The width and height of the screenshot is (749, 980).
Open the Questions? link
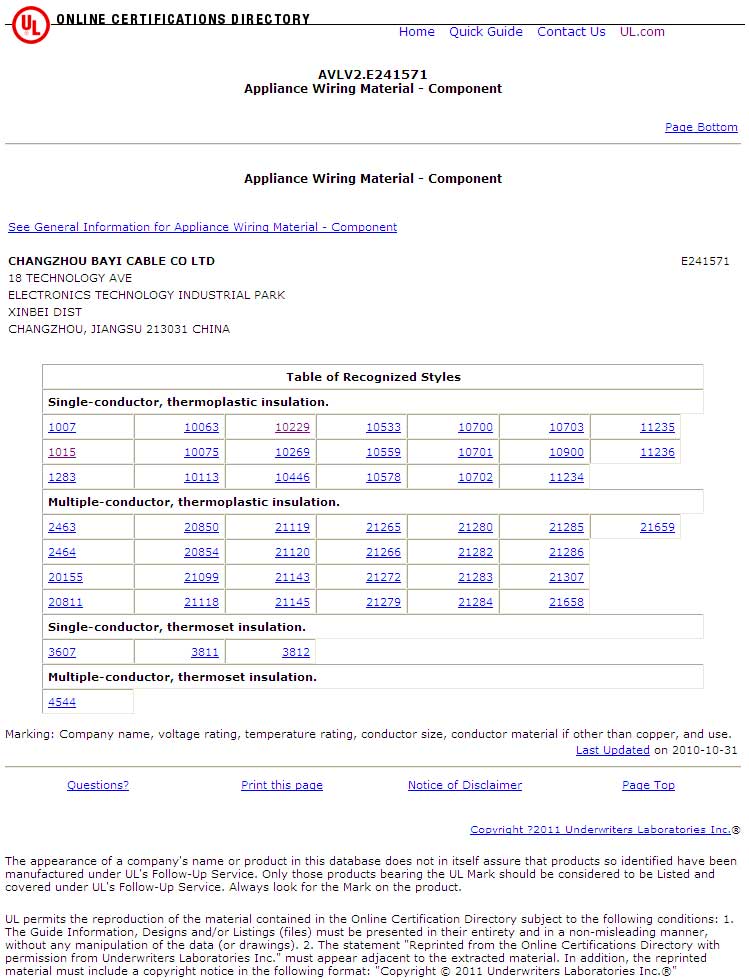pos(98,785)
